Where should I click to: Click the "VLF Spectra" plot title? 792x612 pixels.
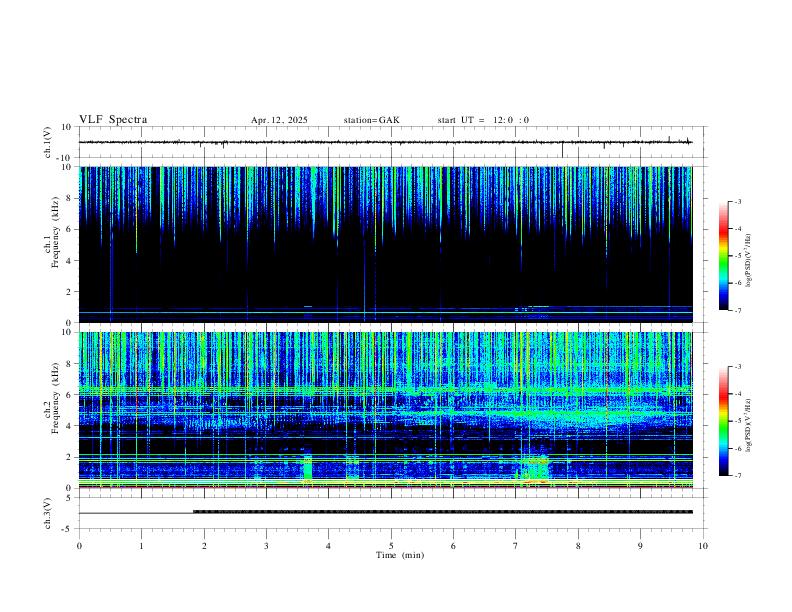113,120
